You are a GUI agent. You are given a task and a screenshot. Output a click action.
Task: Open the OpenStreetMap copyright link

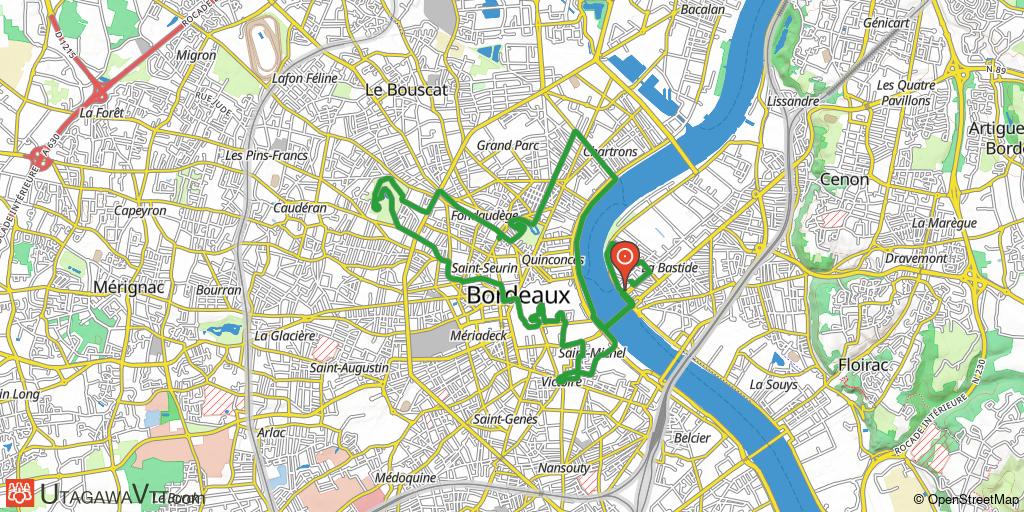[968, 500]
